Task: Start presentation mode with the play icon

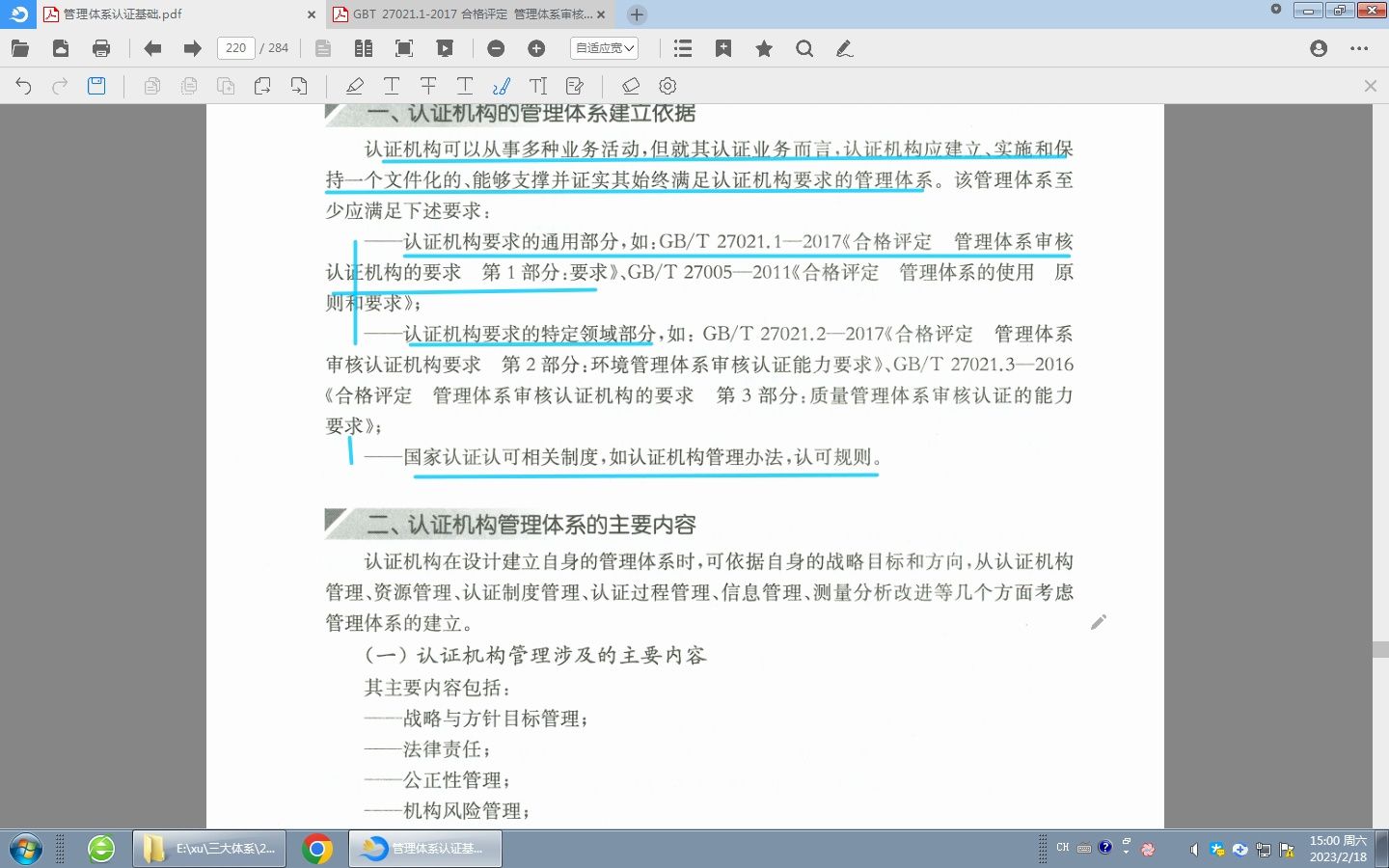Action: (446, 47)
